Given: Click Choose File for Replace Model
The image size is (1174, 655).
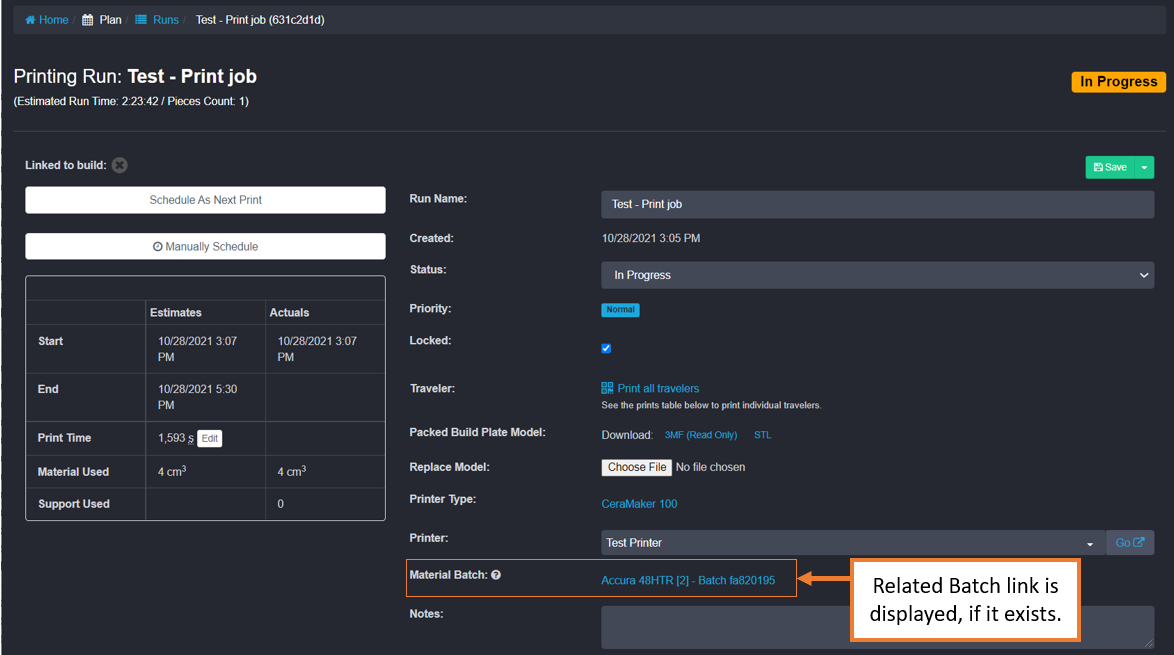Looking at the screenshot, I should 637,467.
